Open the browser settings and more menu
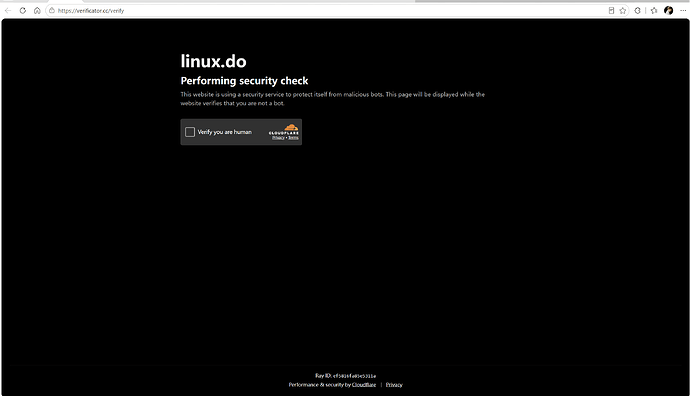The image size is (690, 396). [683, 11]
